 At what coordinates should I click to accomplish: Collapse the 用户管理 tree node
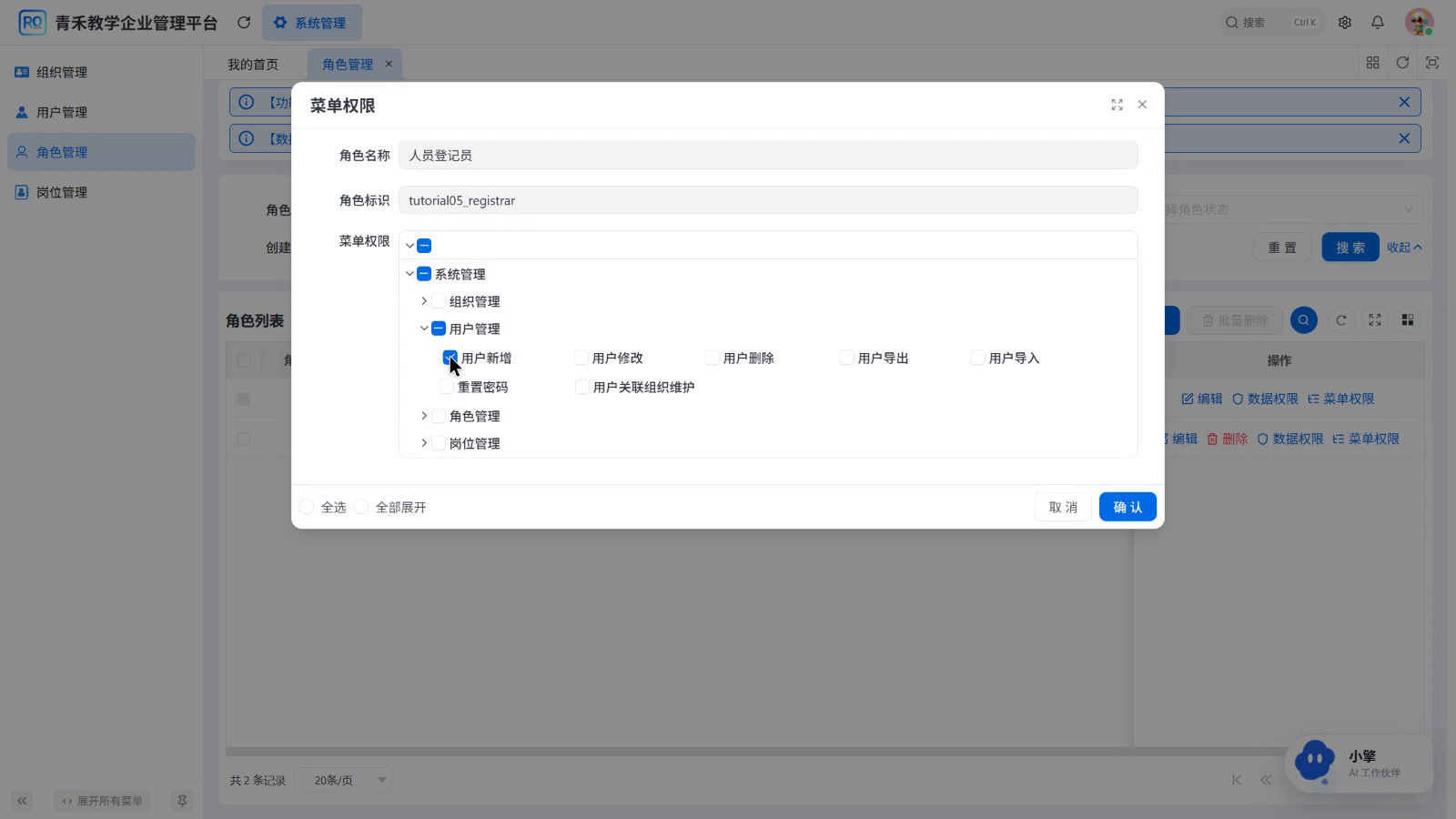424,329
